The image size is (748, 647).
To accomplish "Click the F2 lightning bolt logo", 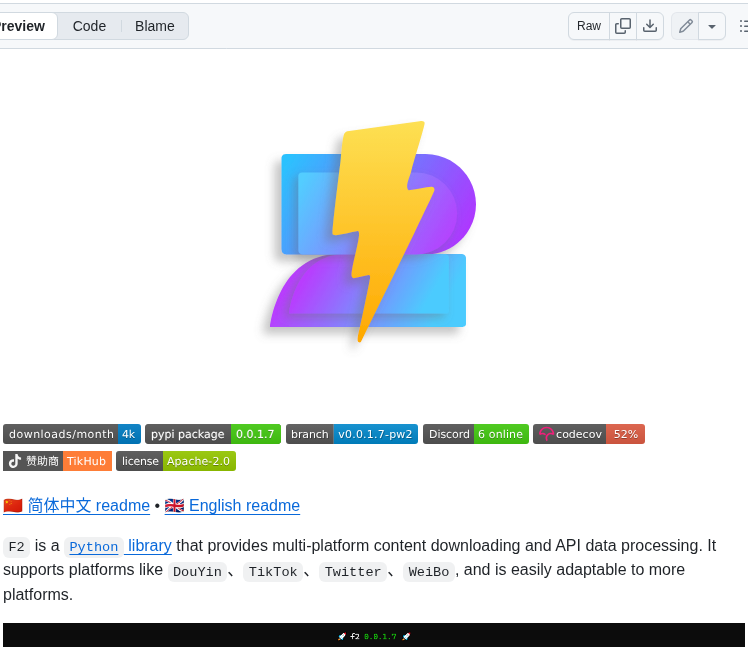I will (373, 232).
